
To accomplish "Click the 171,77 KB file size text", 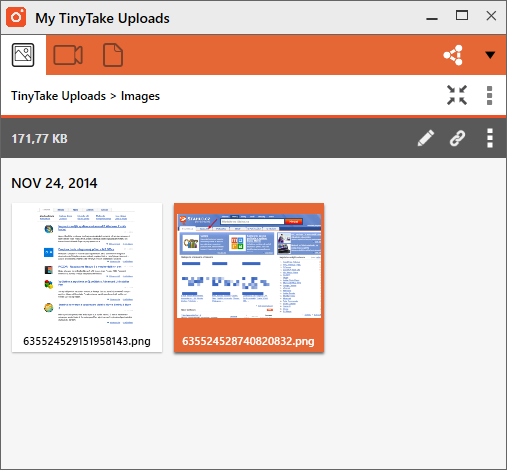I will 39,139.
